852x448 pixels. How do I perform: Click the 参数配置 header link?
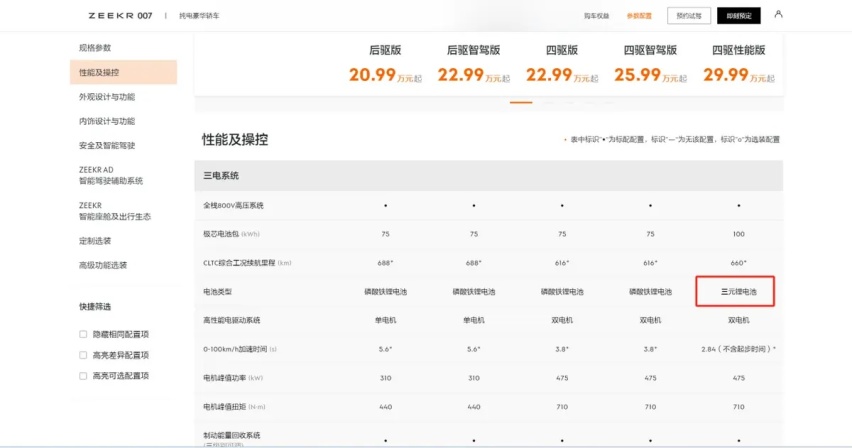(x=639, y=16)
